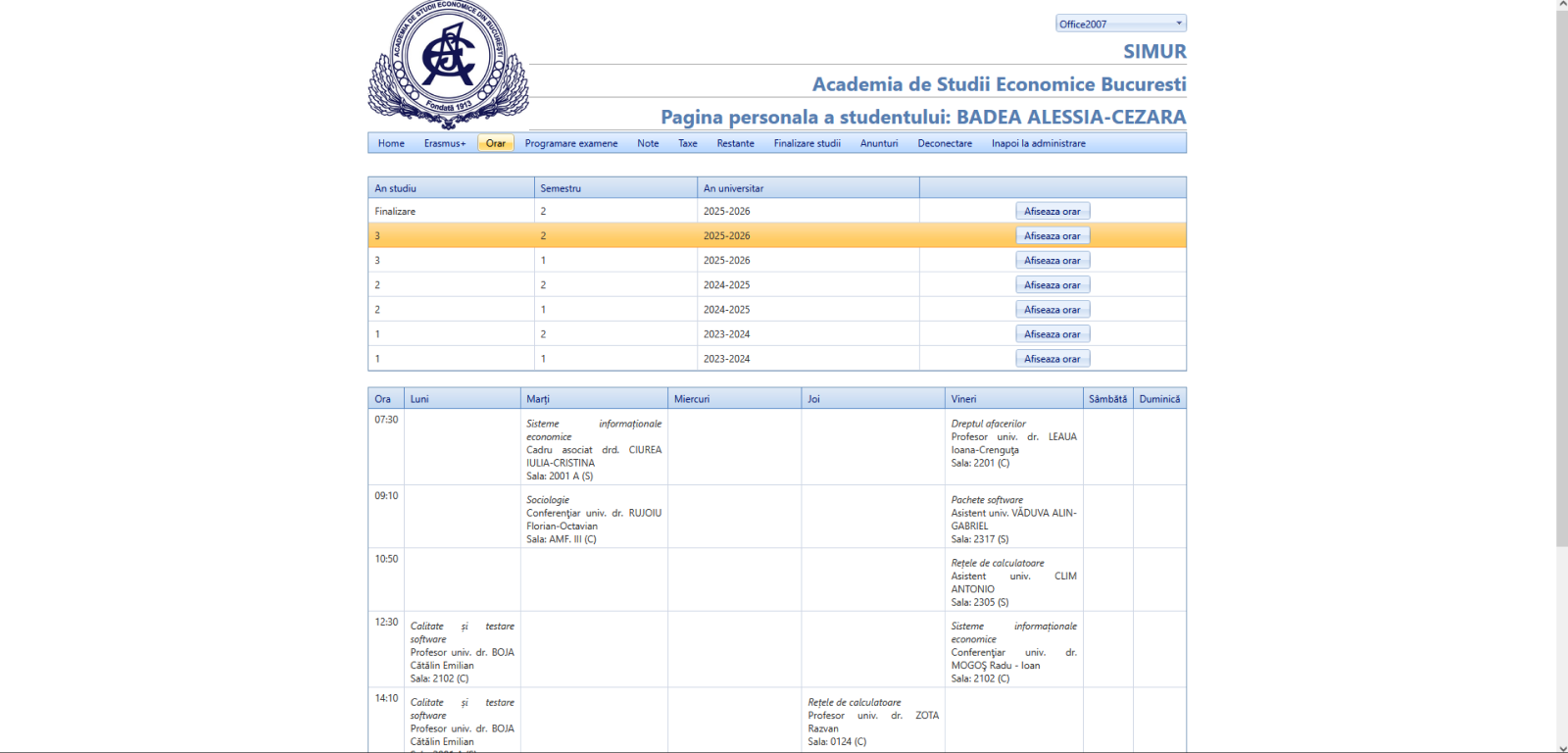Click Deconectare to log out
Image resolution: width=1568 pixels, height=753 pixels.
pyautogui.click(x=945, y=143)
